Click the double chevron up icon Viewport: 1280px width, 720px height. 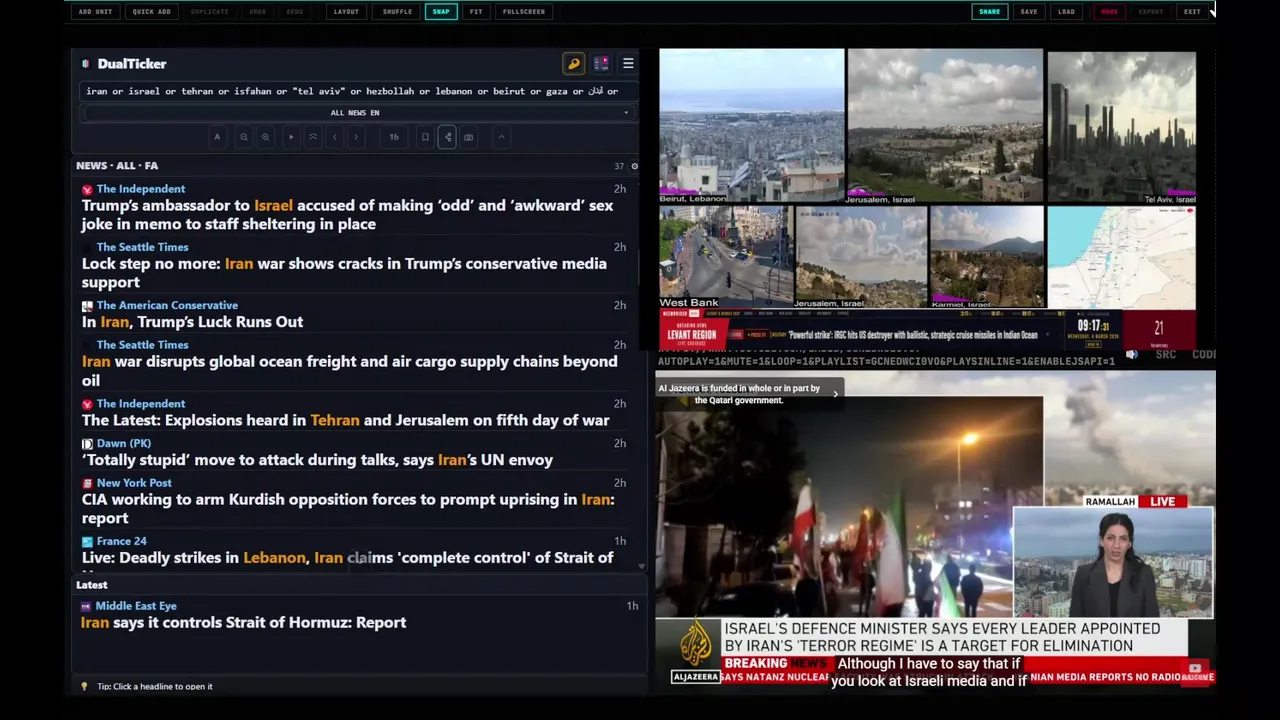coord(313,137)
